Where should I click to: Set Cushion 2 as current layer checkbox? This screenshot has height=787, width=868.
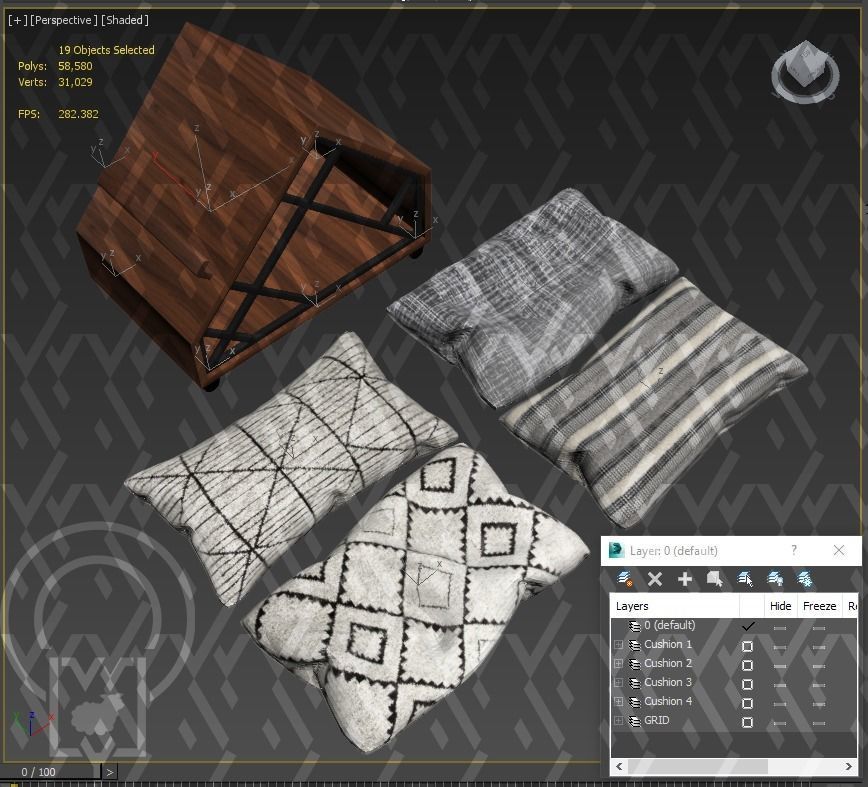(x=747, y=665)
